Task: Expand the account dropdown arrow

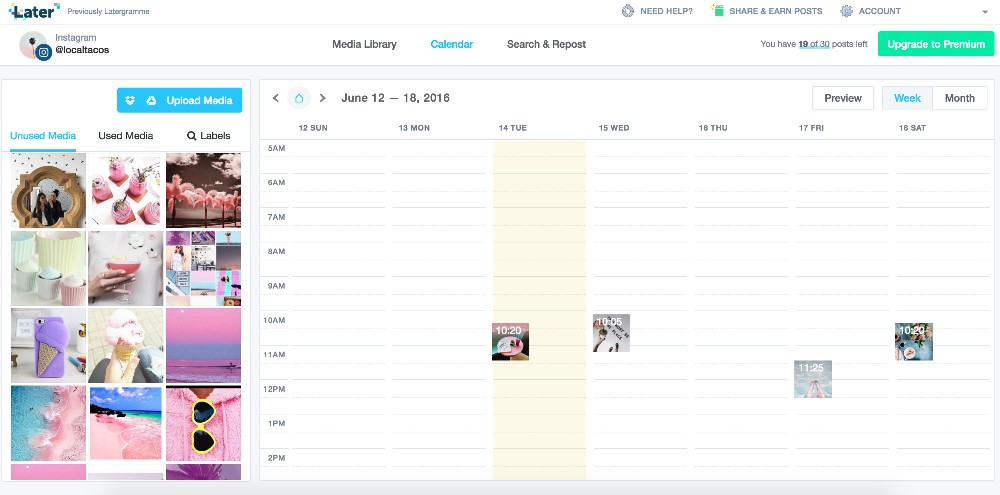Action: (985, 12)
